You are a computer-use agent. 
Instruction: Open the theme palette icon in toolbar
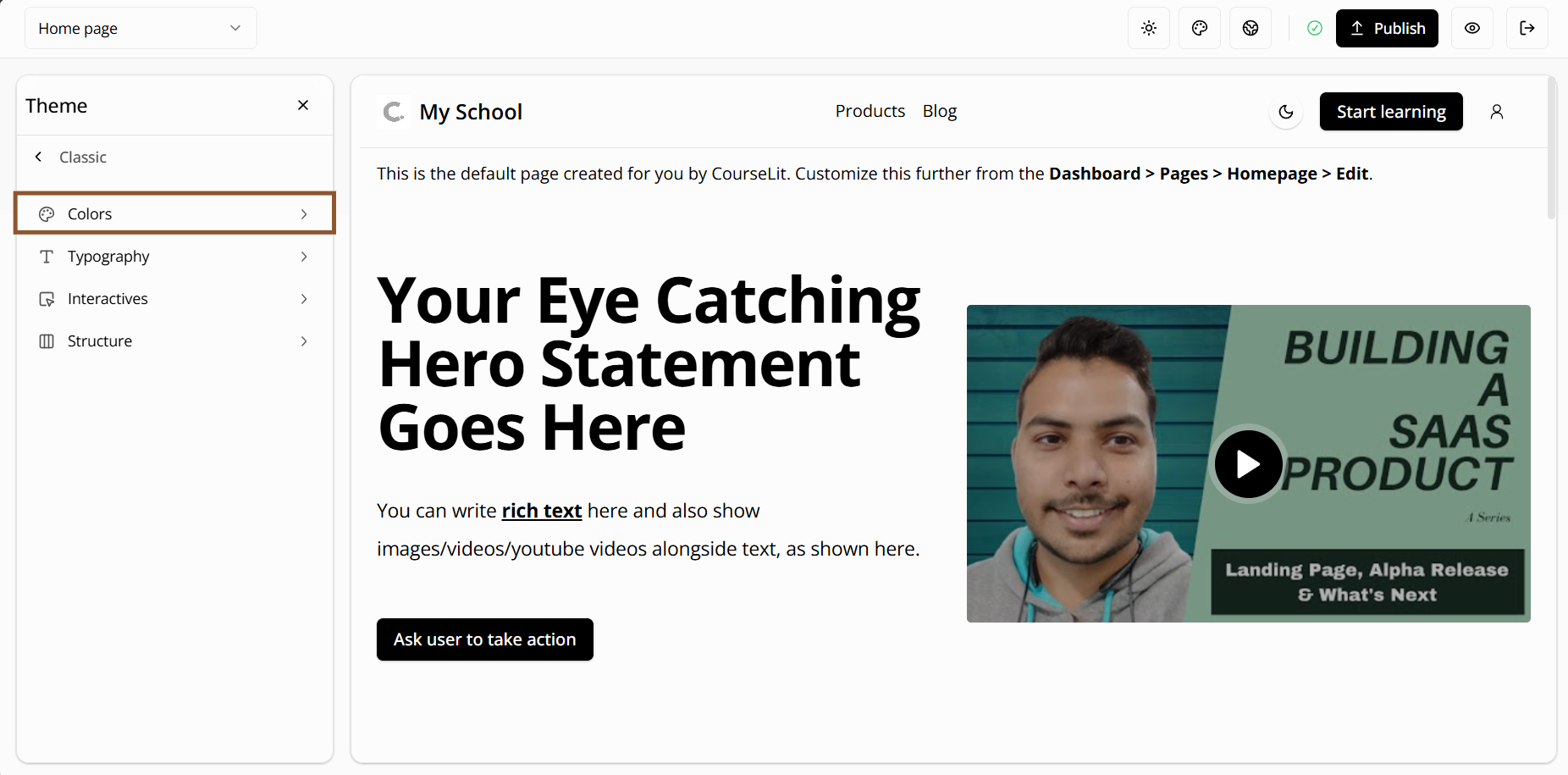1199,28
